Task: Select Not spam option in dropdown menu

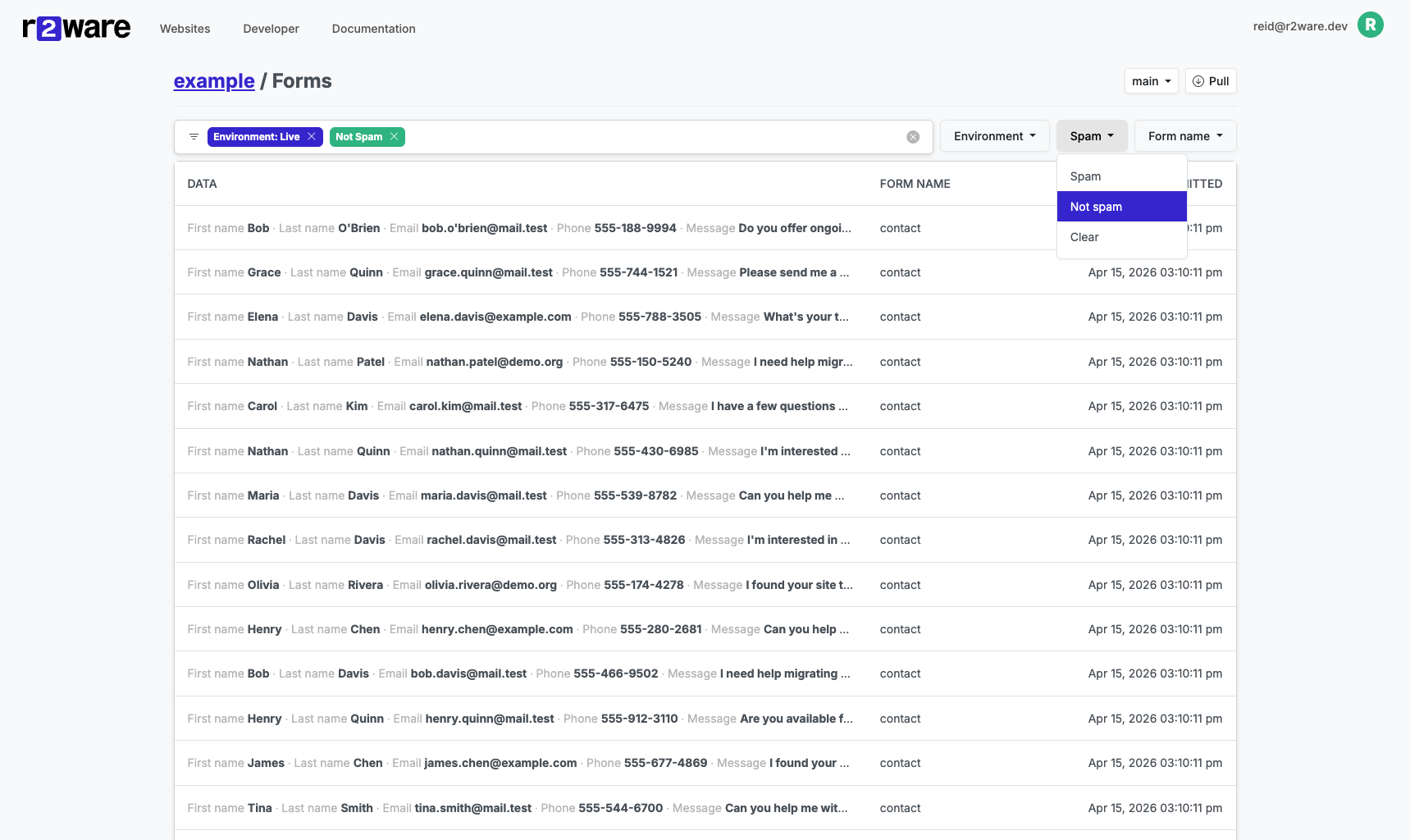Action: [1121, 207]
